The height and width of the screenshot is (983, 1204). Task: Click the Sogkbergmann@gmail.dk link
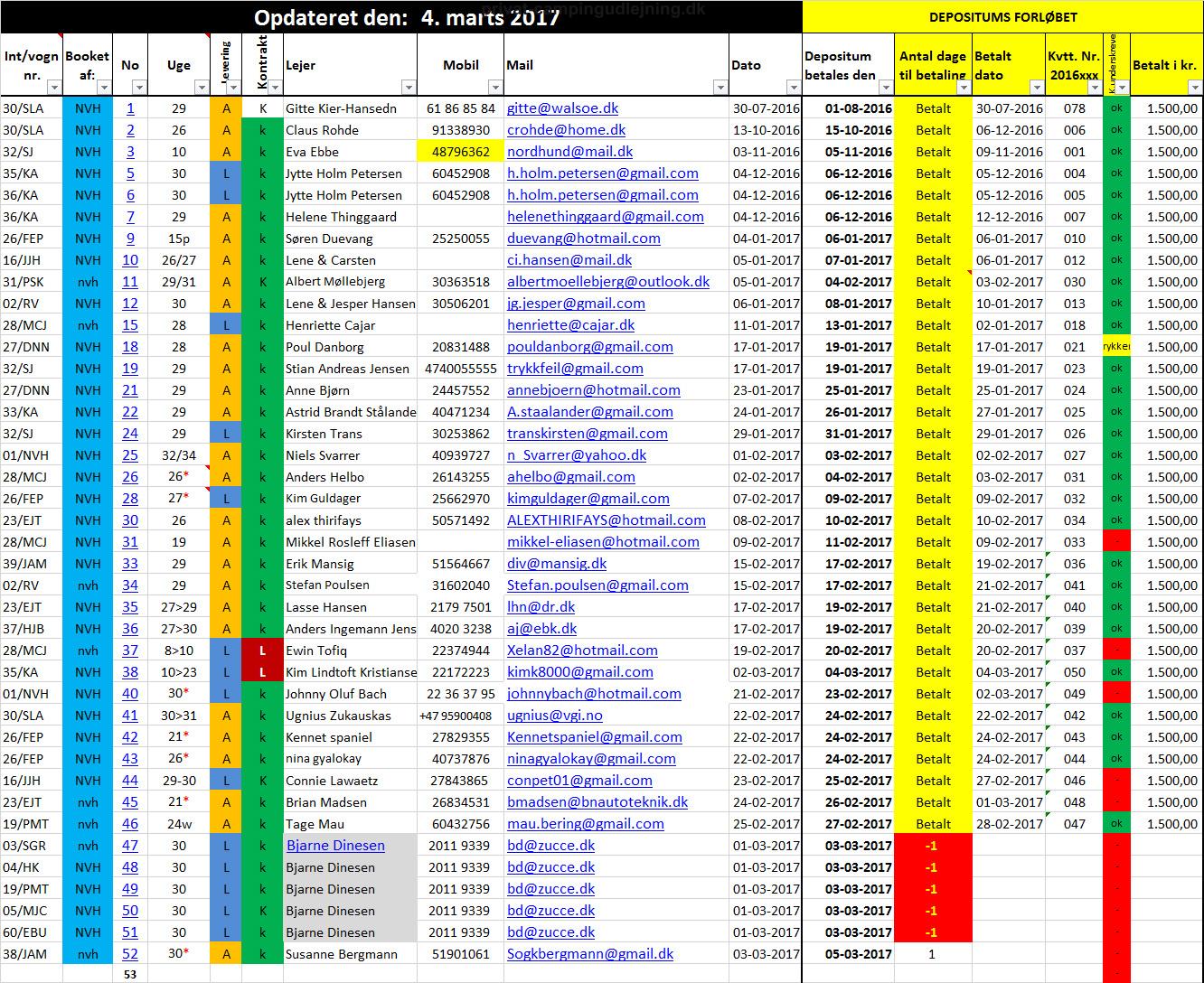pyautogui.click(x=590, y=954)
